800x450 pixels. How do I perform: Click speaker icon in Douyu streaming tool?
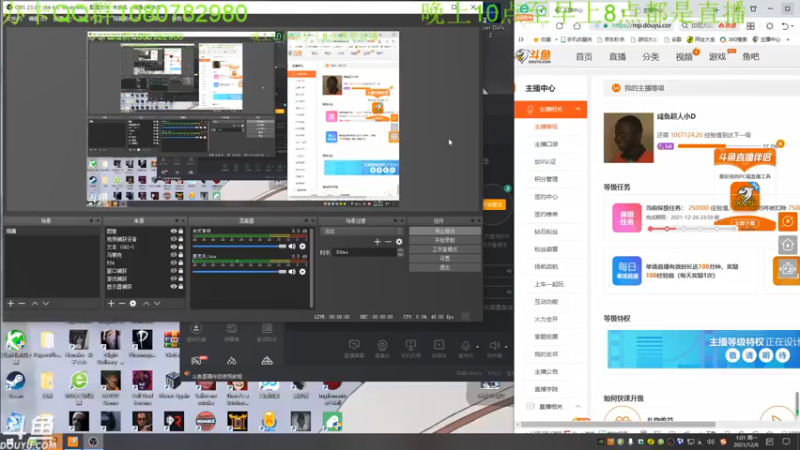(x=493, y=348)
